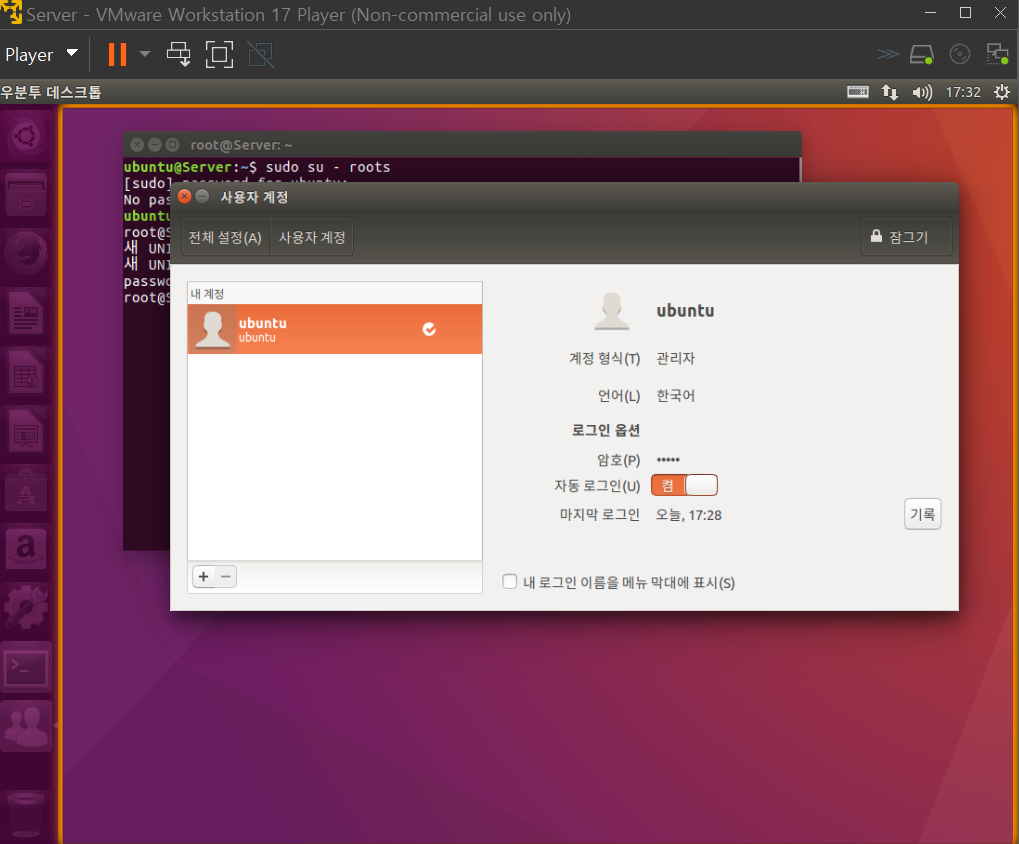Click User Accounts icon in launcher
The width and height of the screenshot is (1019, 844).
click(x=26, y=725)
